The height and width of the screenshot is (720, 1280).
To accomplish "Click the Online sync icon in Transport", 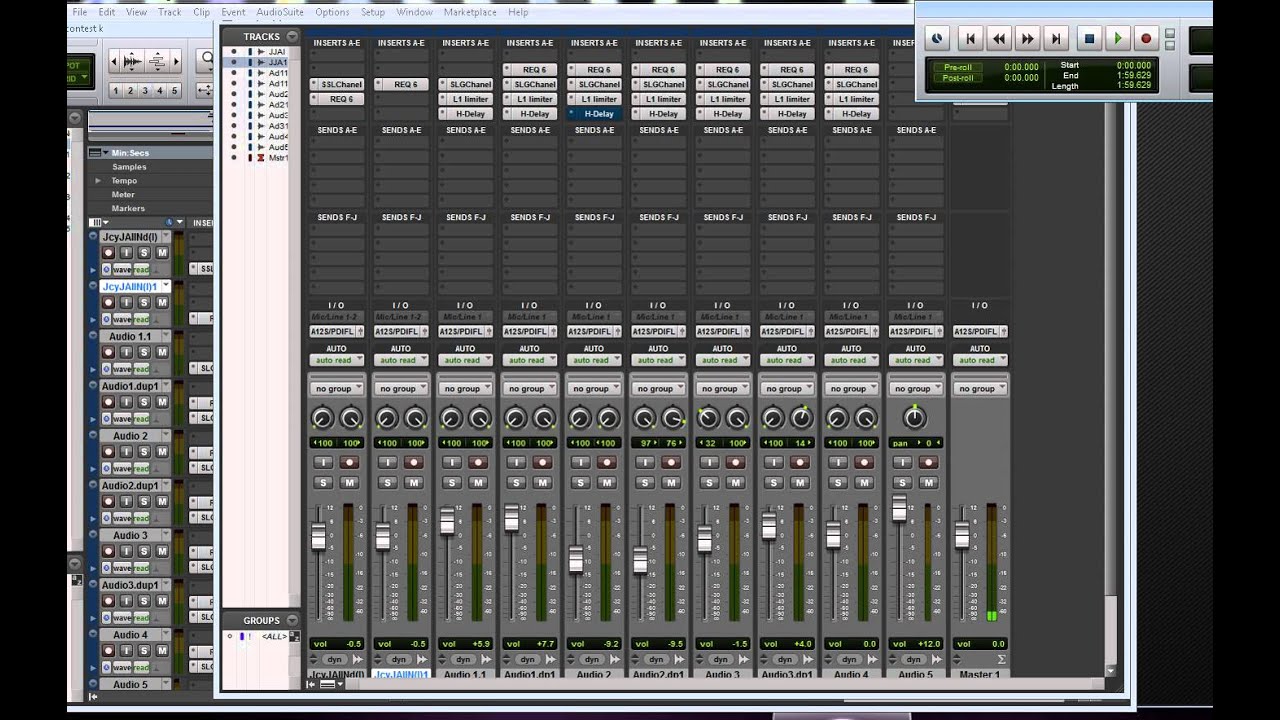I will point(937,39).
